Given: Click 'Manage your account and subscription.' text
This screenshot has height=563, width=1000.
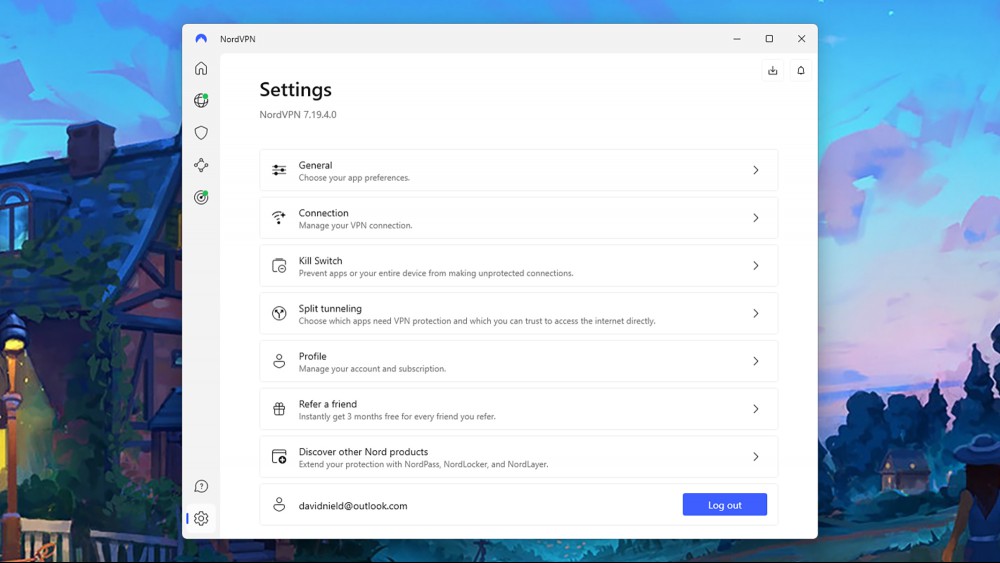Looking at the screenshot, I should tap(372, 369).
